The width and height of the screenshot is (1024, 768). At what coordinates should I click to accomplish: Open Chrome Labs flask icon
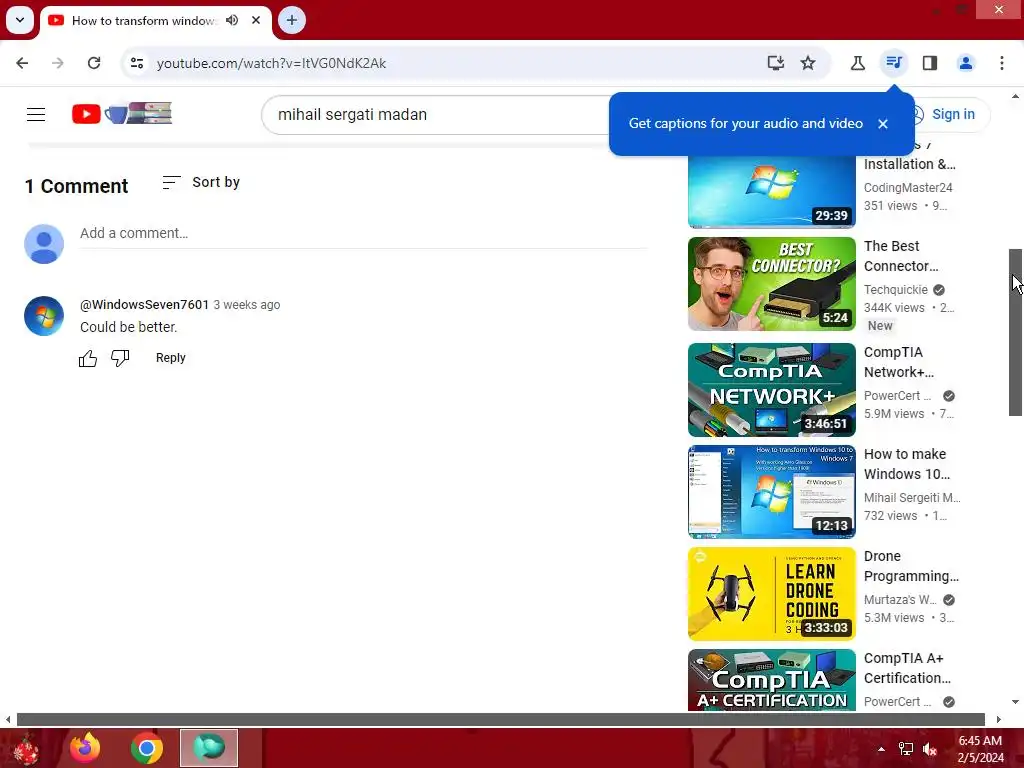pyautogui.click(x=857, y=63)
